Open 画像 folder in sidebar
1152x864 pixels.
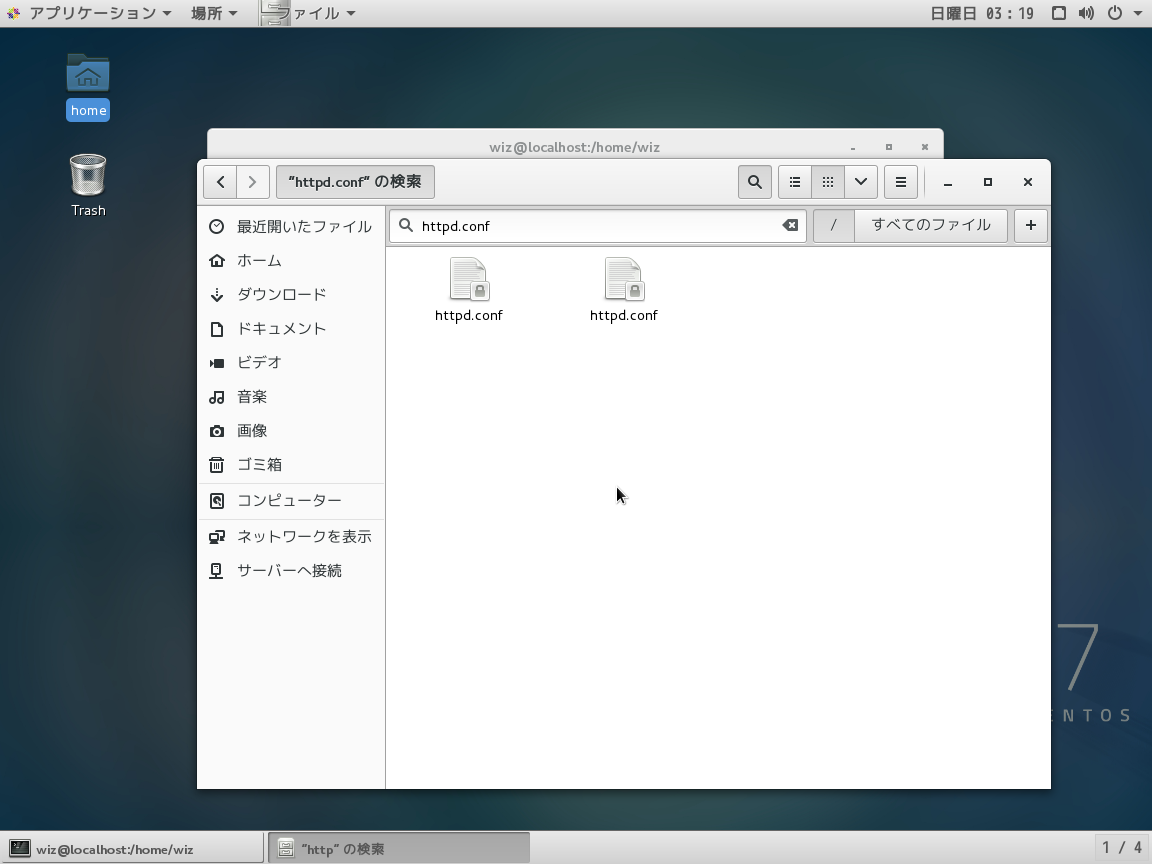tap(291, 431)
